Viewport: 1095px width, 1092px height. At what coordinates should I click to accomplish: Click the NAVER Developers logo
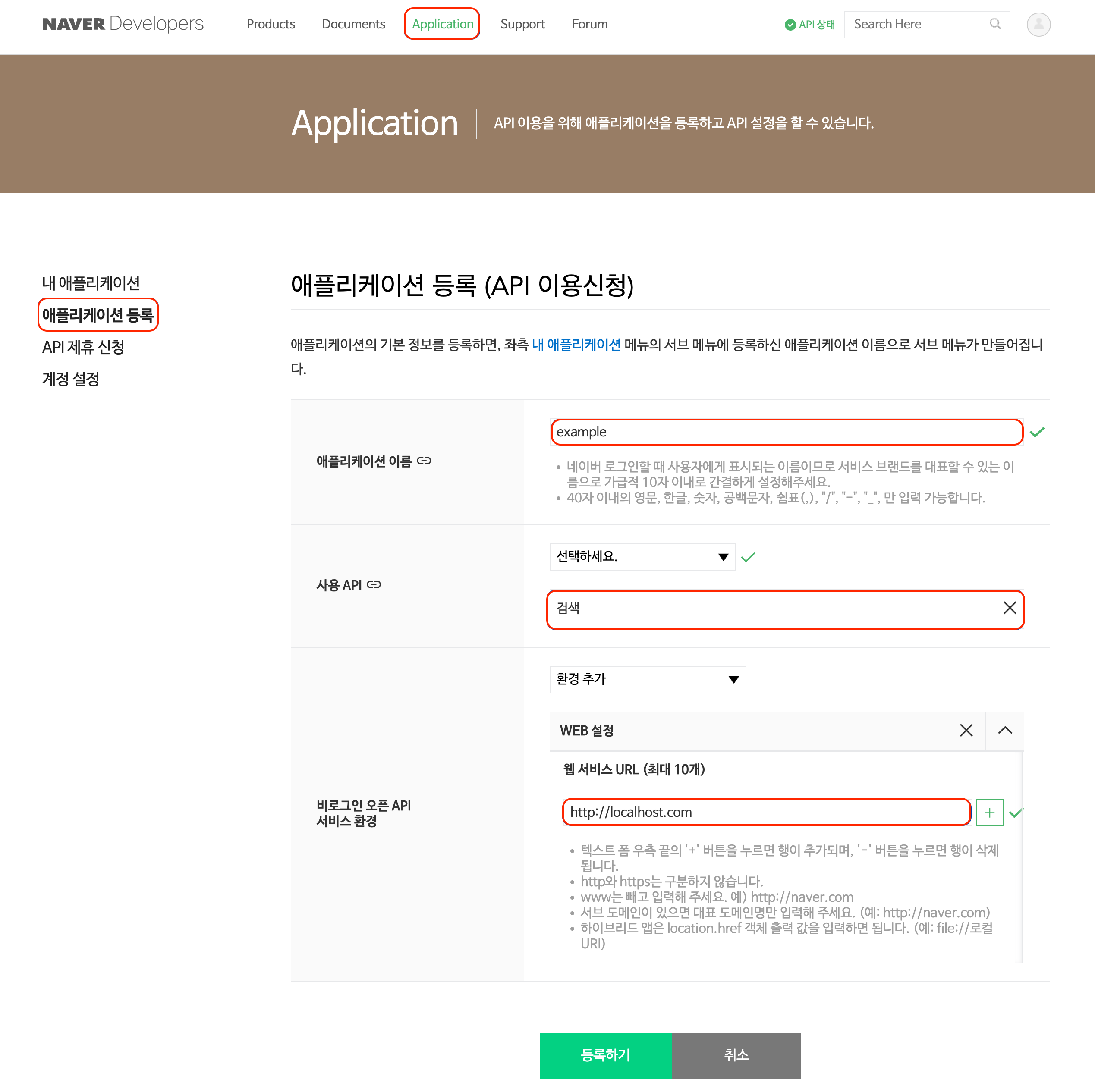pyautogui.click(x=123, y=24)
